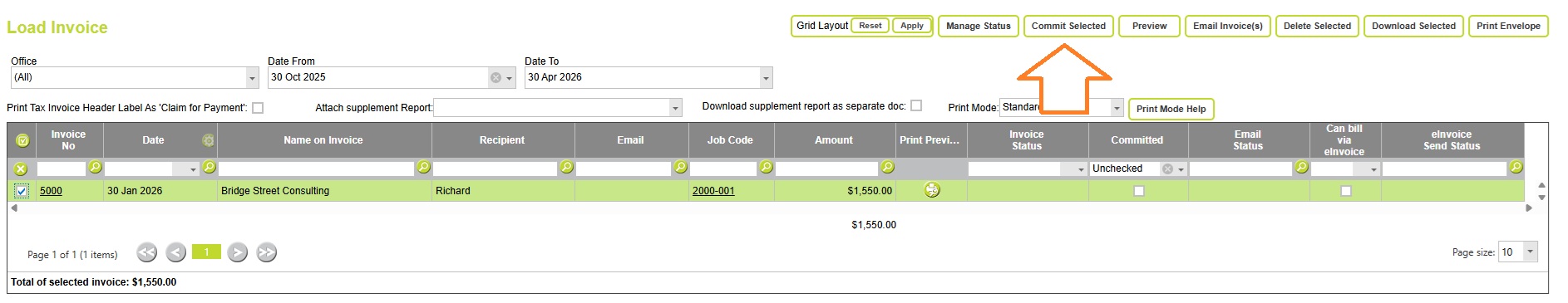Viewport: 1568px width, 303px height.
Task: Go to first page of results
Action: tap(147, 252)
